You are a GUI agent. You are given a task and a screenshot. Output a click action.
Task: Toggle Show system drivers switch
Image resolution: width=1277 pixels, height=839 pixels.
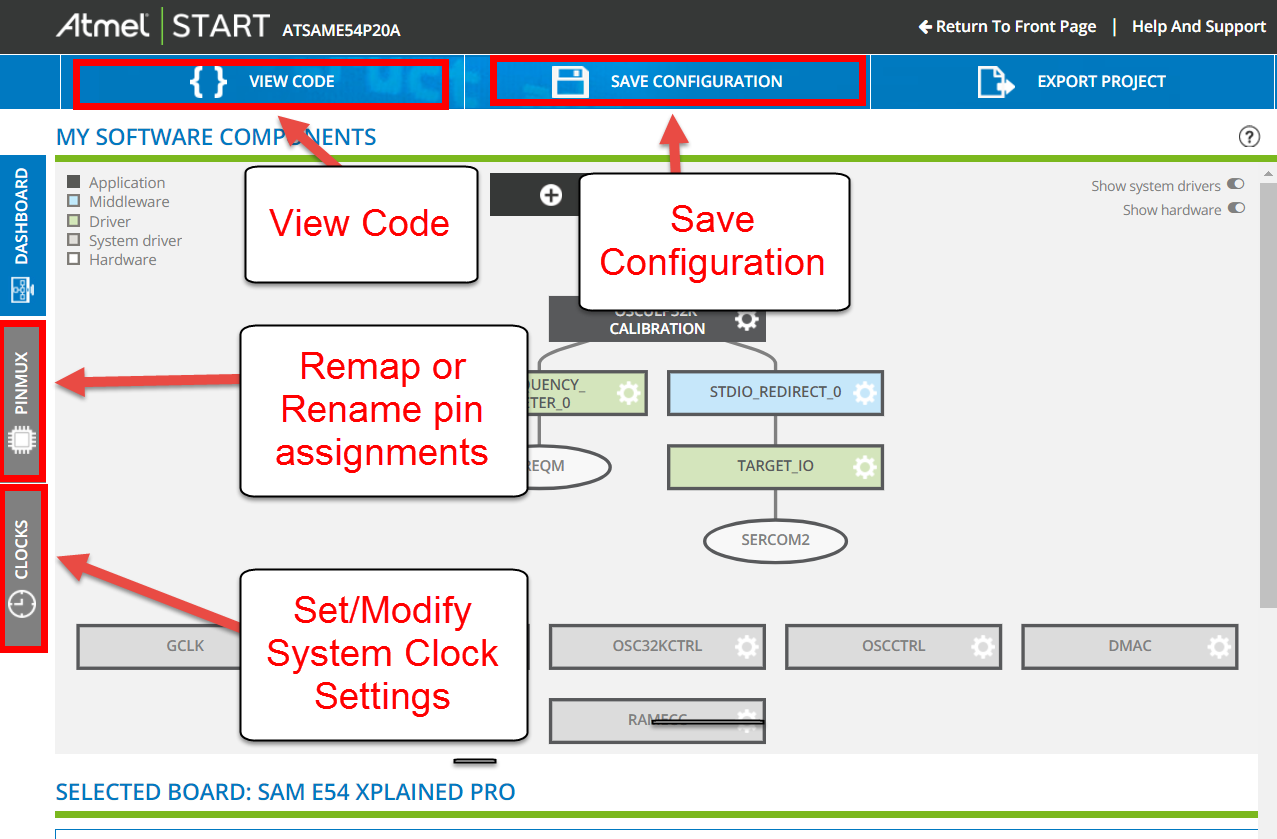coord(1236,185)
